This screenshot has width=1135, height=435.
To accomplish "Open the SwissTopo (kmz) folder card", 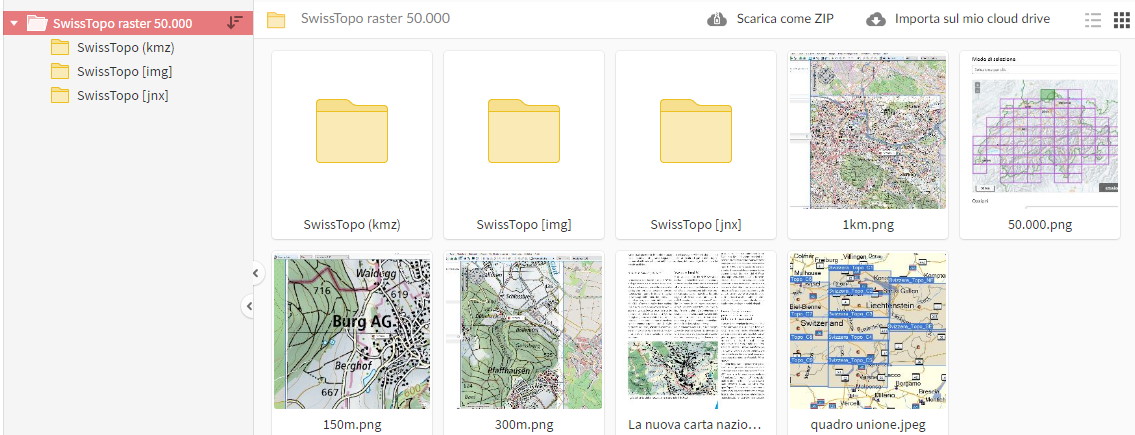I will [x=352, y=145].
